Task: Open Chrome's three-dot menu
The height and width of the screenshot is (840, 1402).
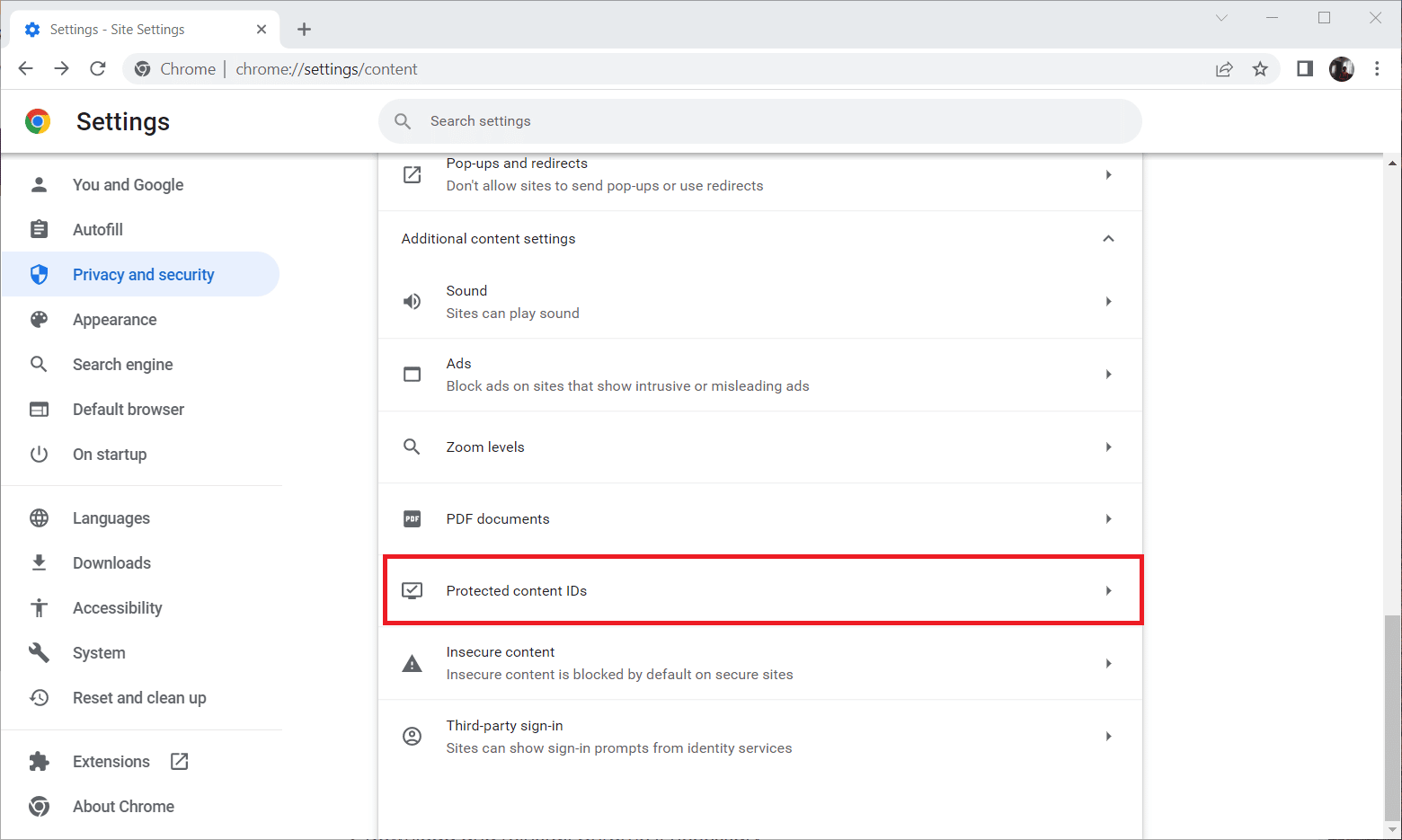Action: [x=1377, y=68]
